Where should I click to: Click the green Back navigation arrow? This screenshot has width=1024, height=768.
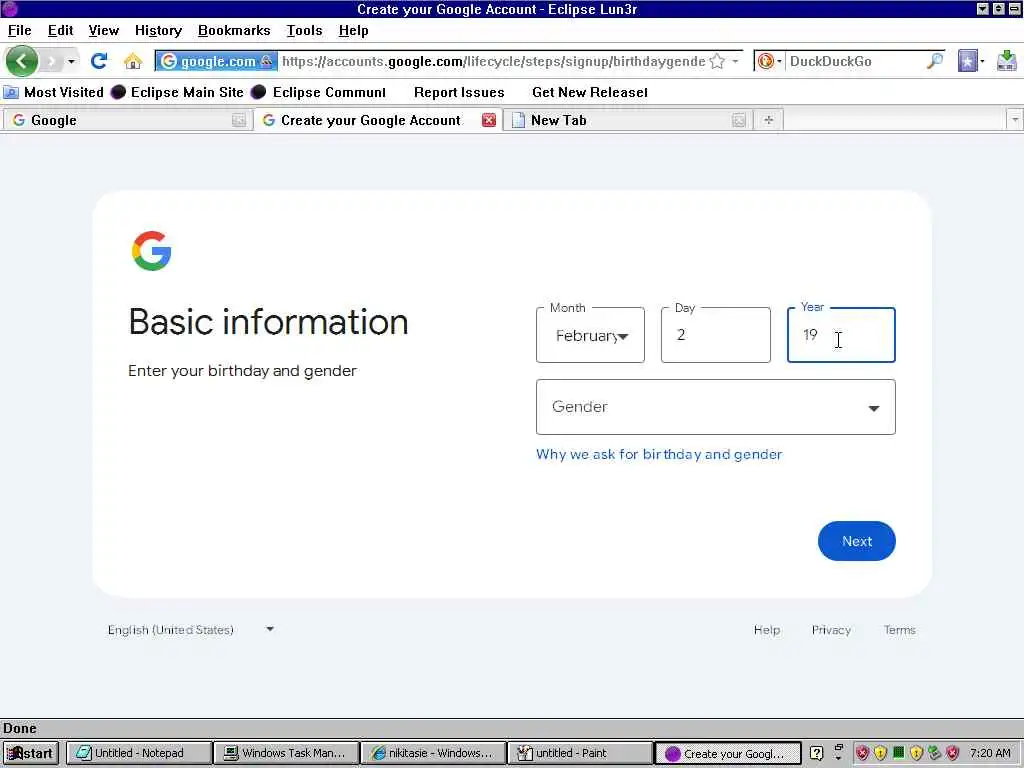22,61
